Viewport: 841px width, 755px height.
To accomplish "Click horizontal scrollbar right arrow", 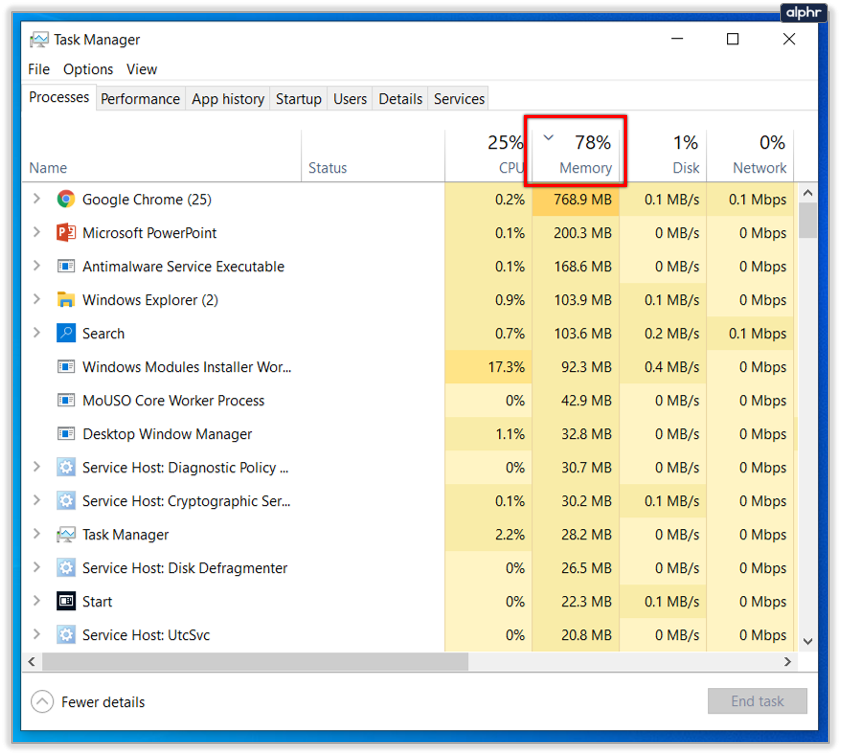I will point(787,662).
